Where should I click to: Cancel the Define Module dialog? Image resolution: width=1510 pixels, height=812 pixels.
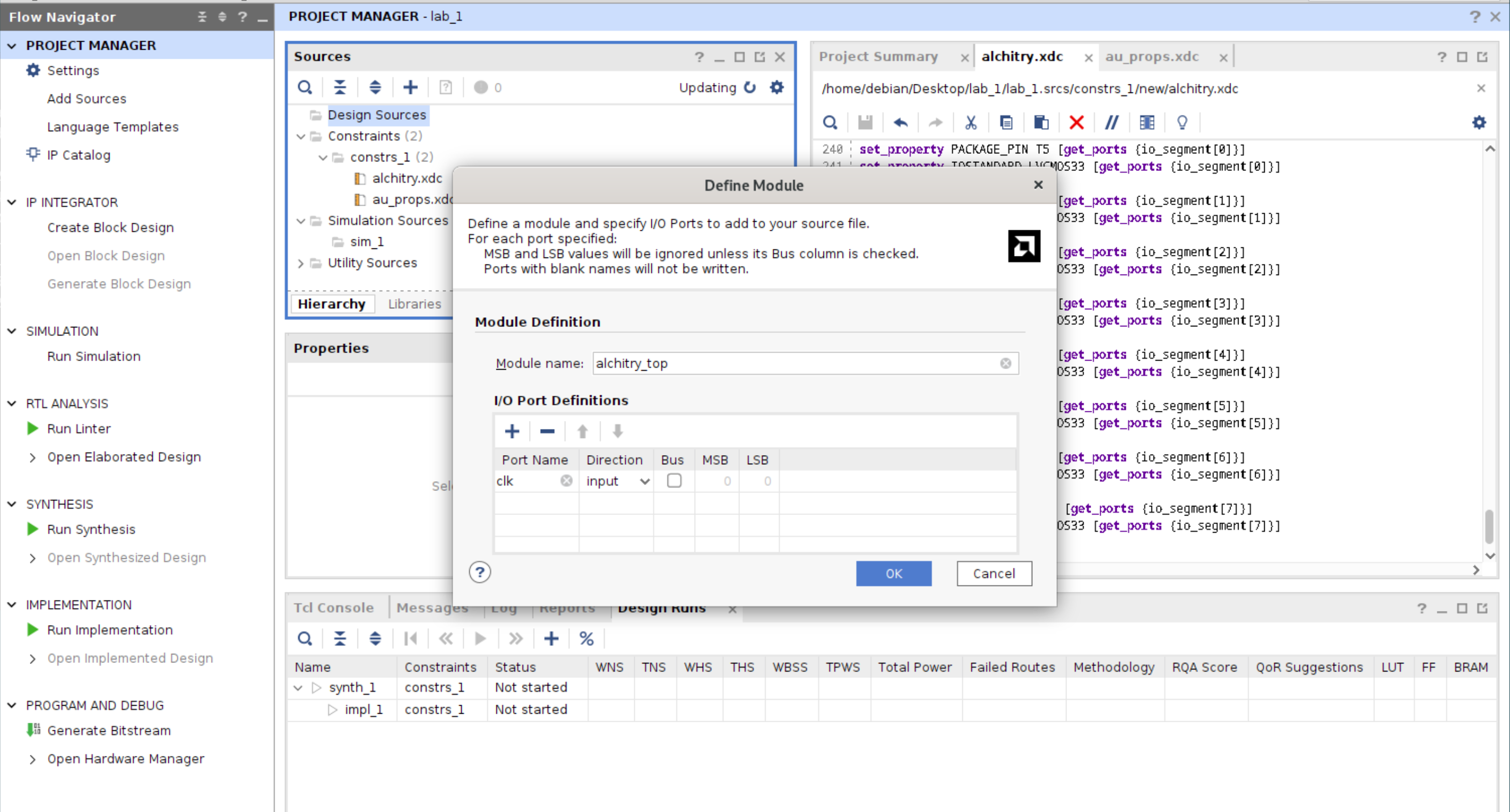click(x=993, y=574)
